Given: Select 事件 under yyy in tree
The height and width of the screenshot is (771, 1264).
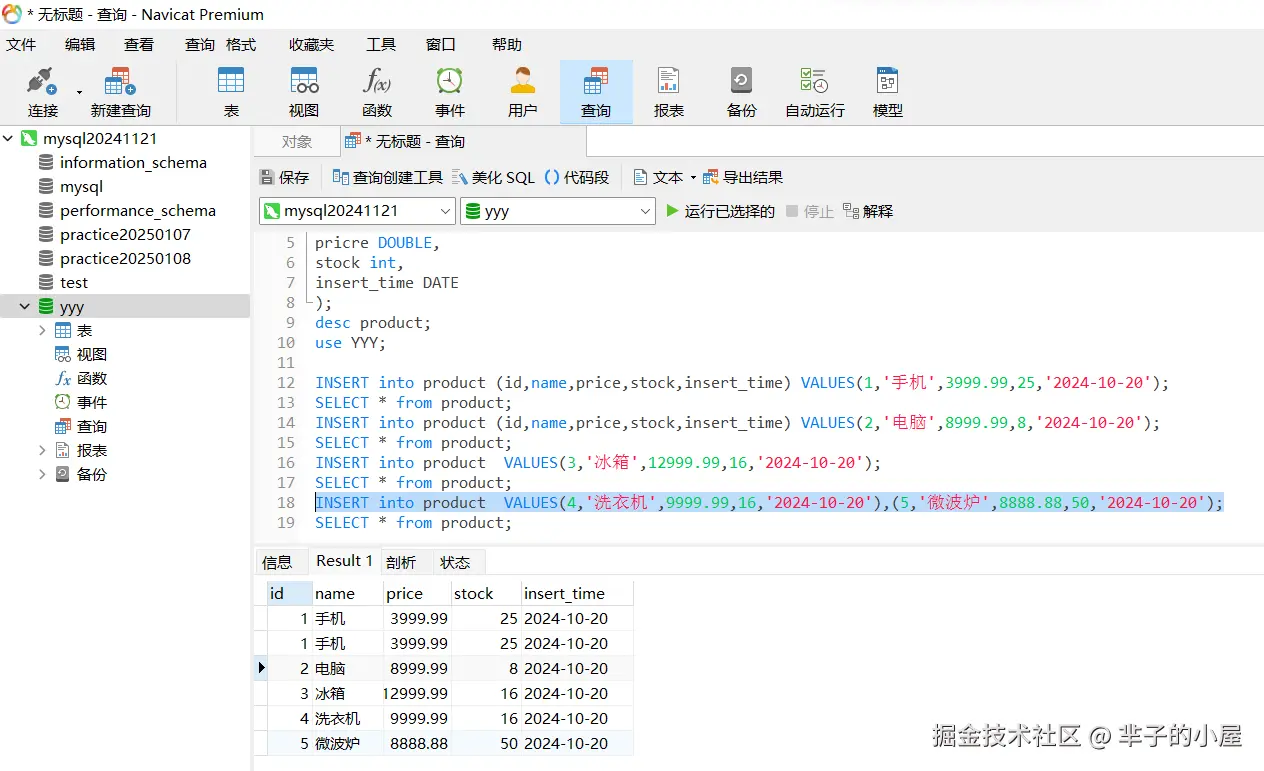Looking at the screenshot, I should click(91, 402).
